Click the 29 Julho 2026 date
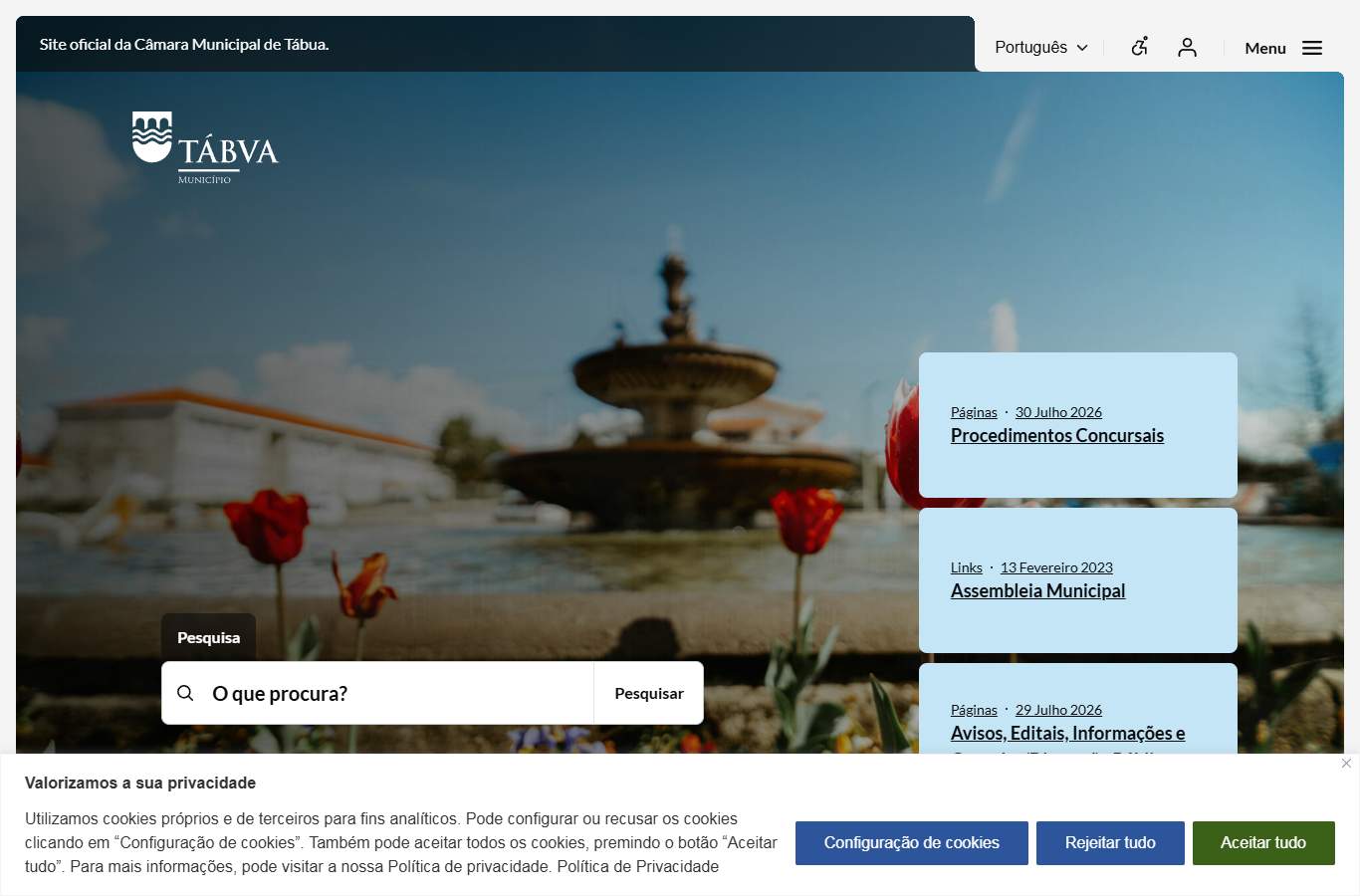Image resolution: width=1360 pixels, height=896 pixels. 1058,710
